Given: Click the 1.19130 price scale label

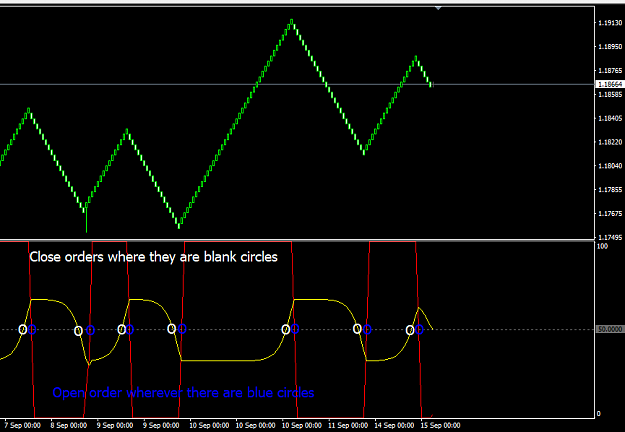Looking at the screenshot, I should (610, 23).
